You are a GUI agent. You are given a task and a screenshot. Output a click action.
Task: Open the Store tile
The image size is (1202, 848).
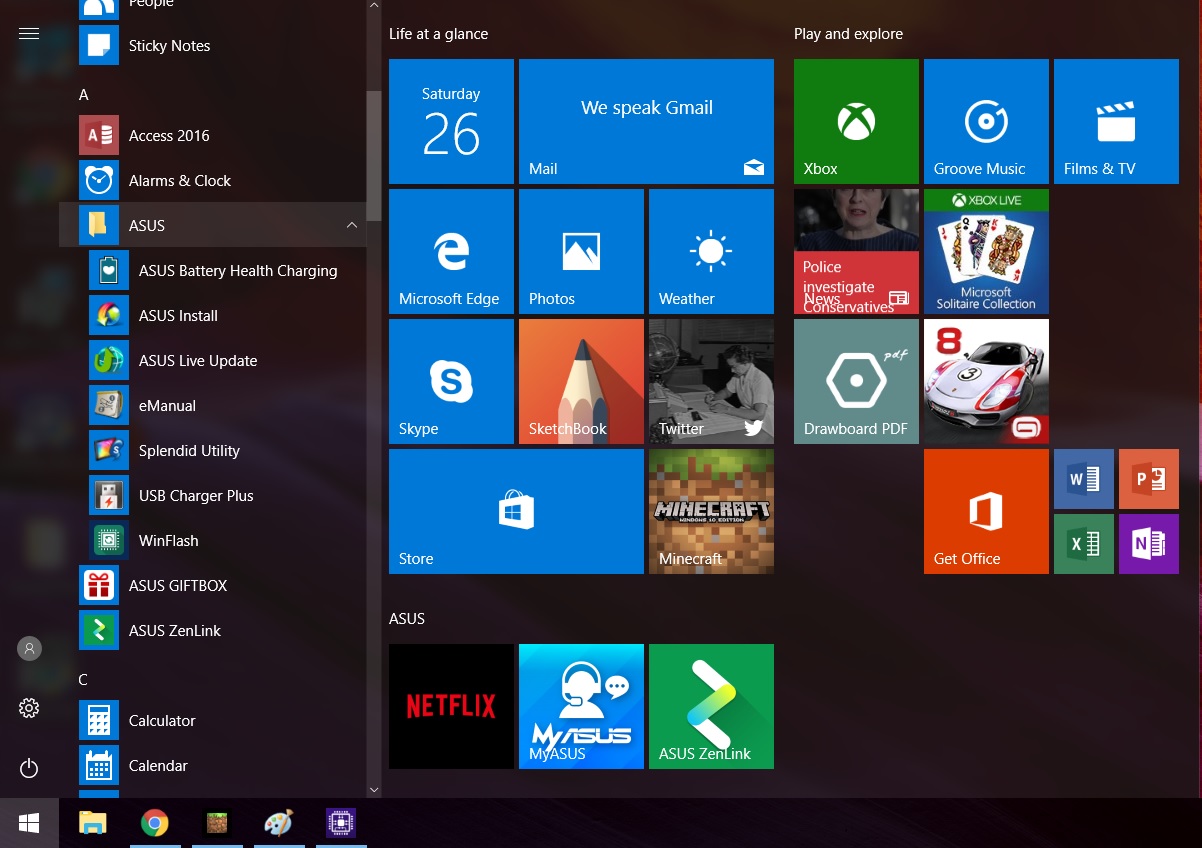click(516, 511)
